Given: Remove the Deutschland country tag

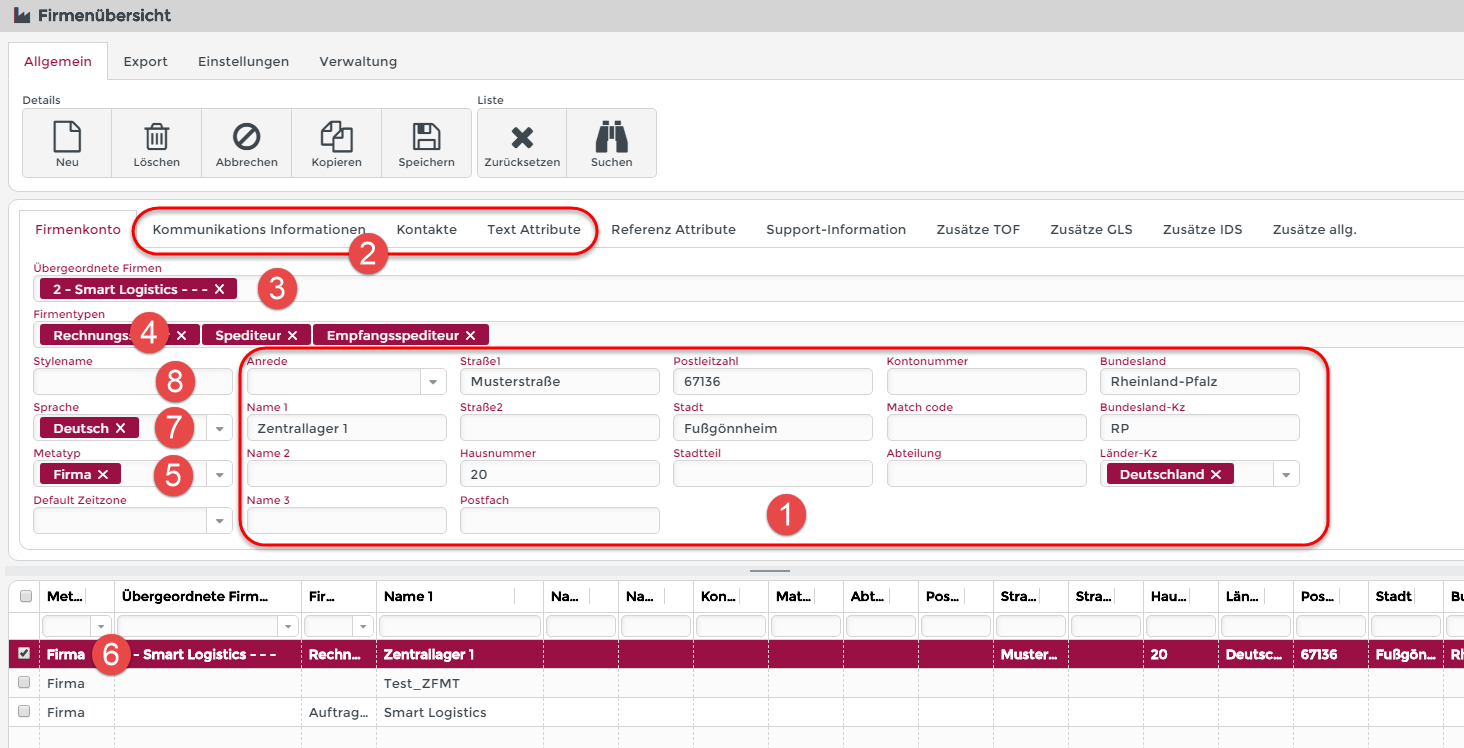Looking at the screenshot, I should tap(1215, 474).
